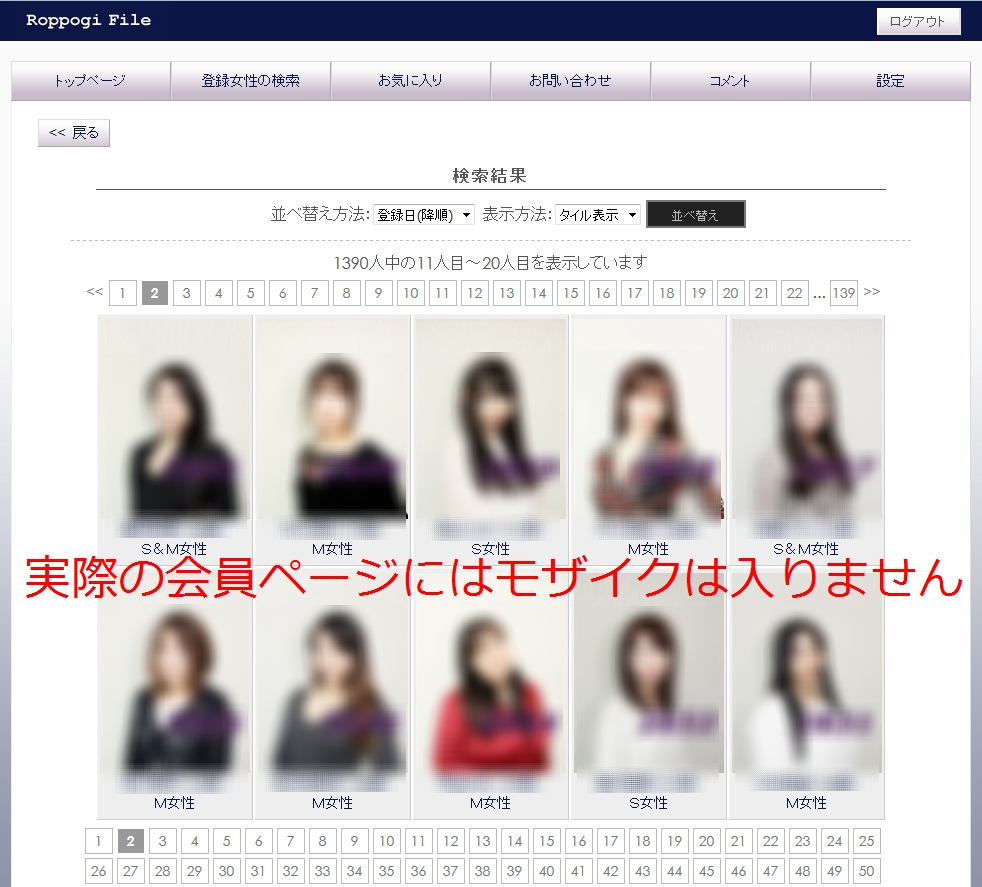Open the 登録日(降順) sort order dropdown
Screen dimensions: 982x887
424,215
